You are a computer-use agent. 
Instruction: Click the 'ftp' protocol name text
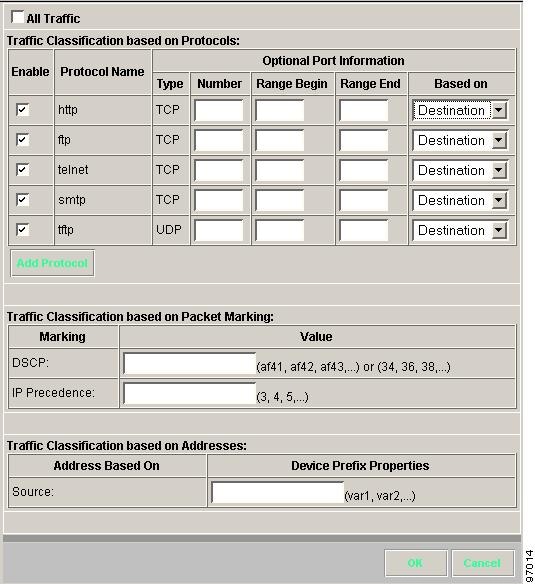point(64,140)
